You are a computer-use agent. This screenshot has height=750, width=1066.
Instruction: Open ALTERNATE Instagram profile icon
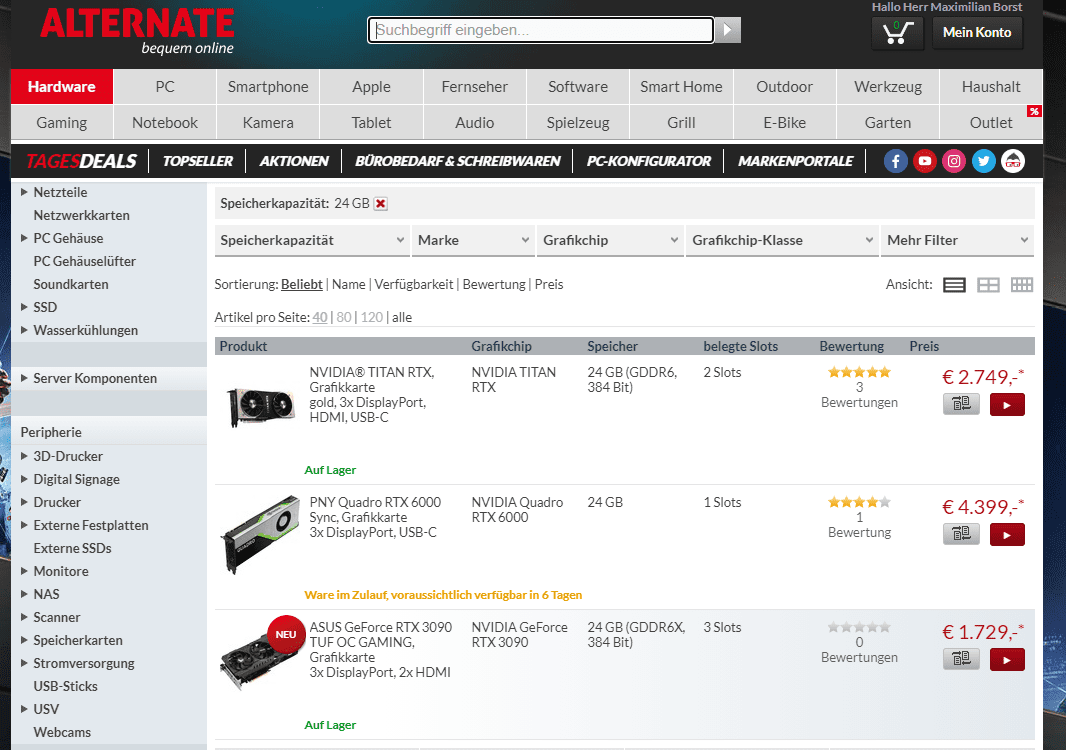[954, 161]
